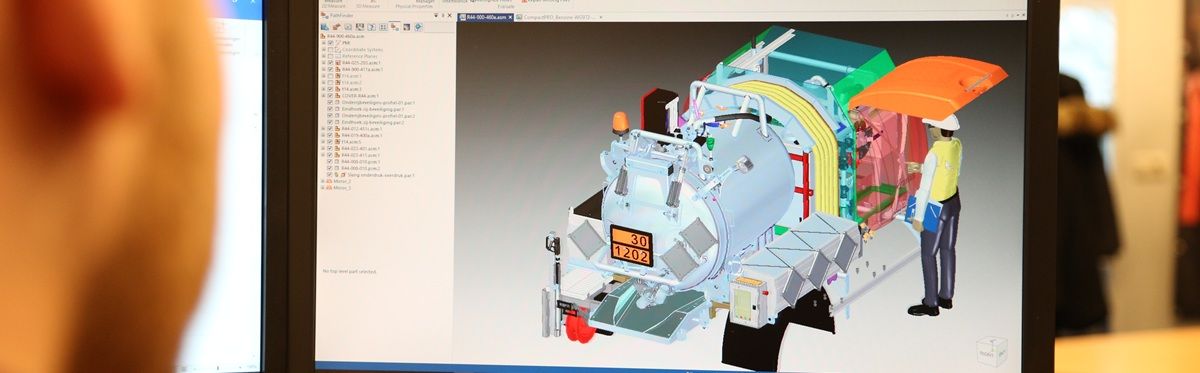The width and height of the screenshot is (1200, 373).
Task: Expand the F14.asm:3 node
Action: tap(323, 89)
